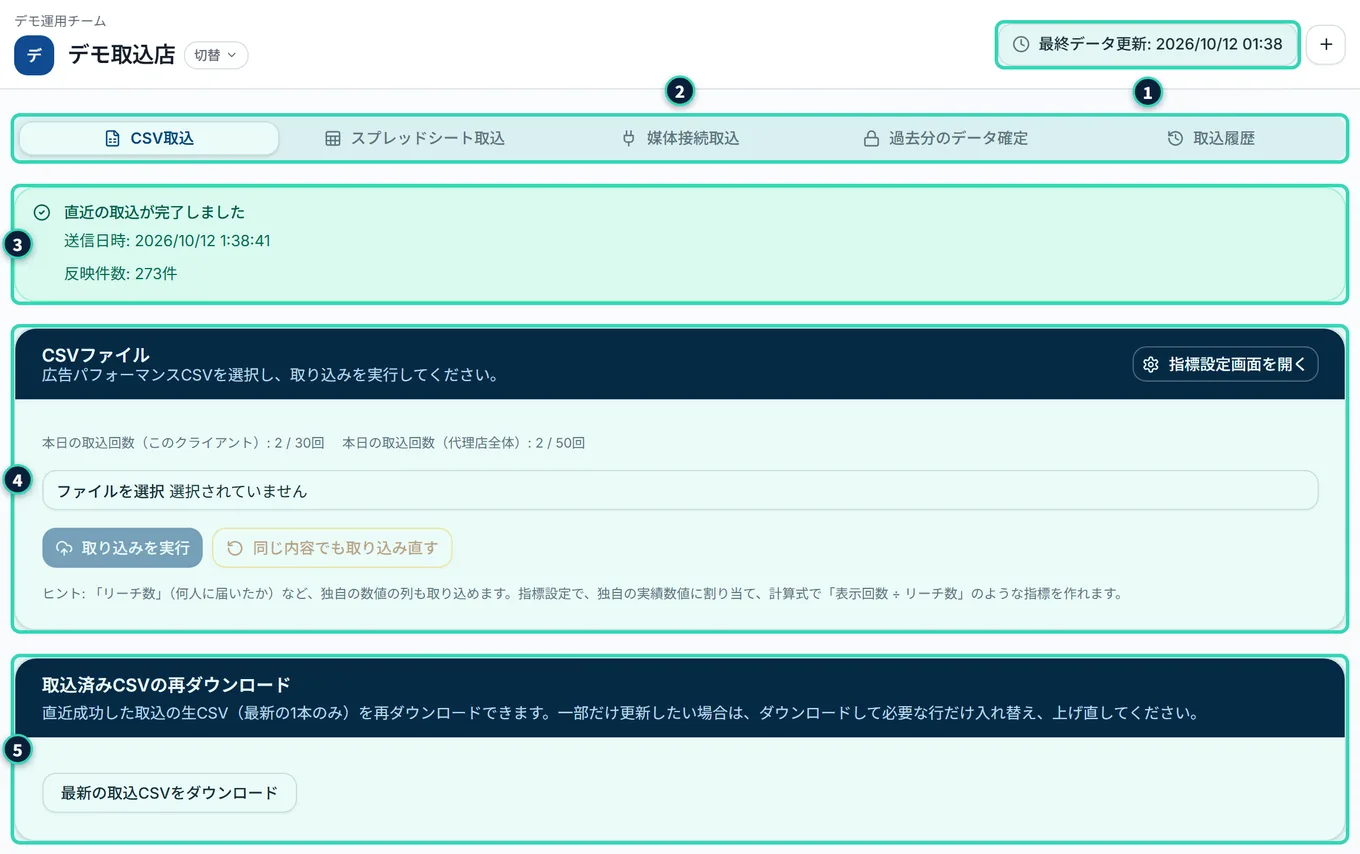
Task: Click the CSVファイル section heading
Action: coord(96,354)
